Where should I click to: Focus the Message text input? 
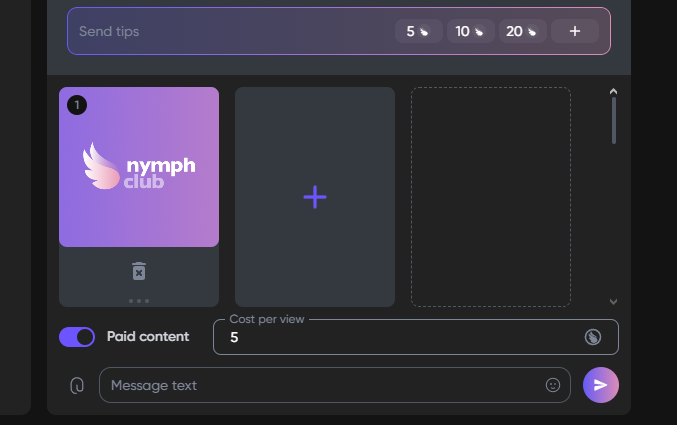tap(335, 385)
